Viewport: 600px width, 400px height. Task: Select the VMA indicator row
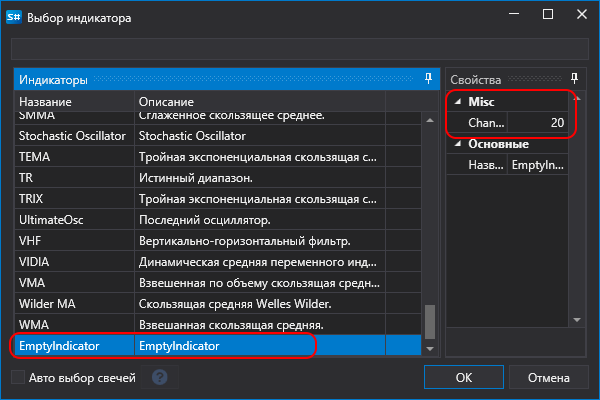point(218,283)
